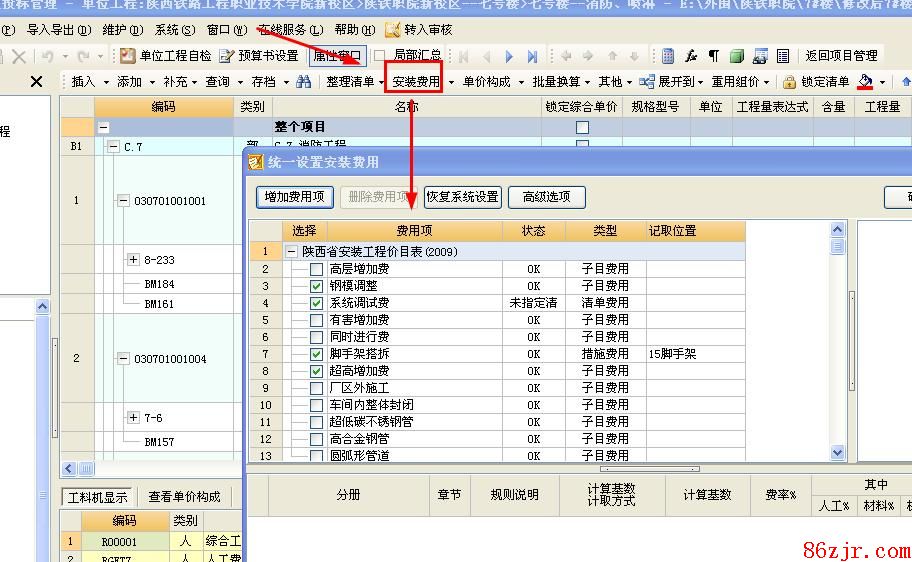The image size is (912, 562).
Task: Go to the last record arrow
Action: pyautogui.click(x=532, y=56)
